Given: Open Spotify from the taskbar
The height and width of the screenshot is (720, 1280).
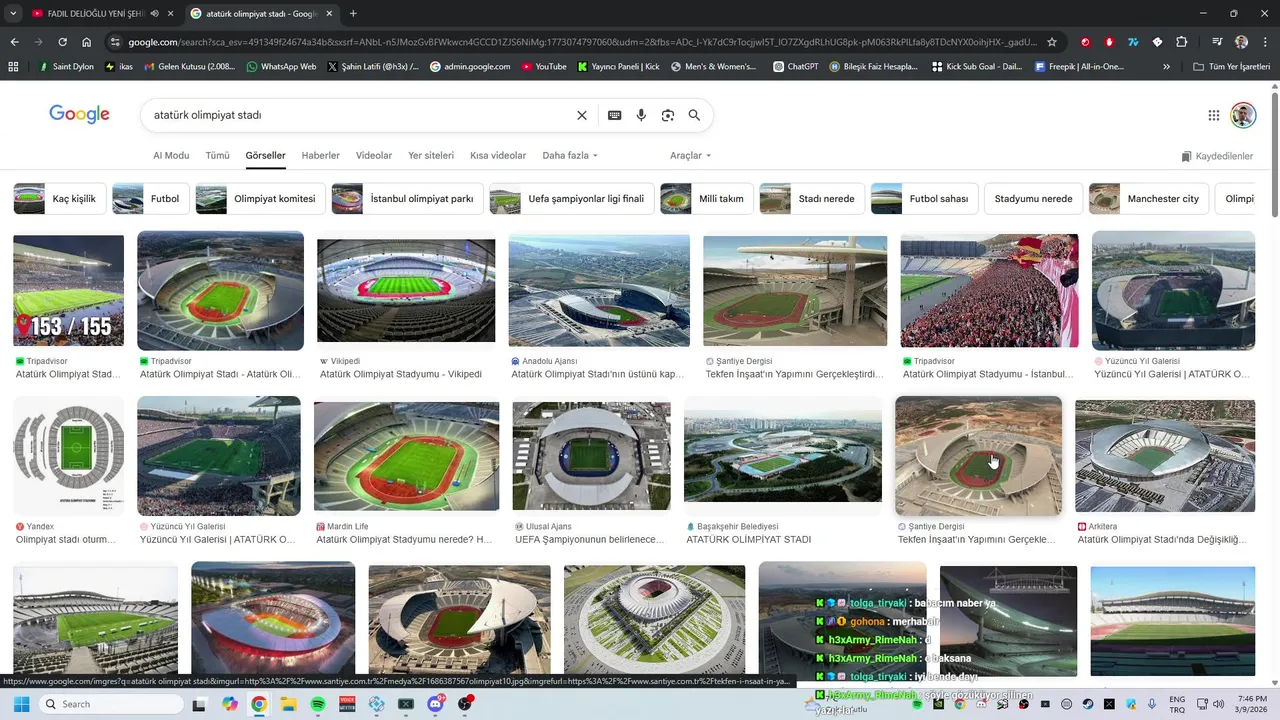Looking at the screenshot, I should [318, 704].
